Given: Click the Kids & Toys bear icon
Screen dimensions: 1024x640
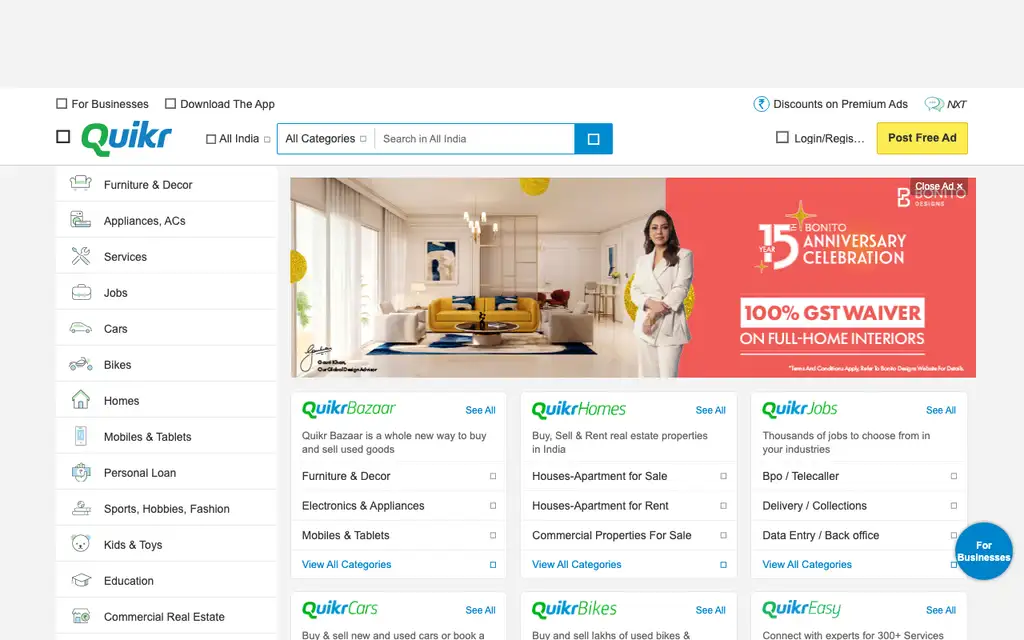Looking at the screenshot, I should tap(80, 543).
